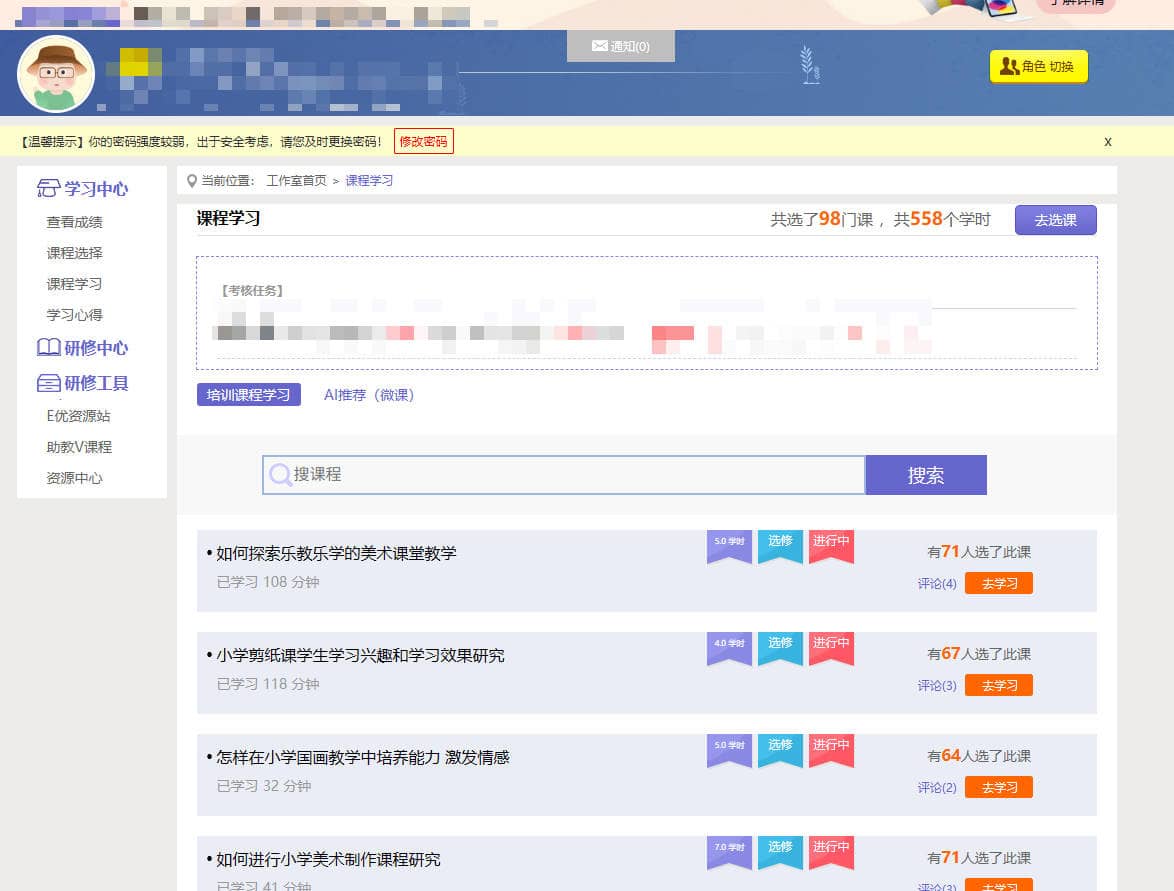The height and width of the screenshot is (891, 1174).
Task: Click the 5.0学时 badge on first course
Action: click(x=729, y=544)
